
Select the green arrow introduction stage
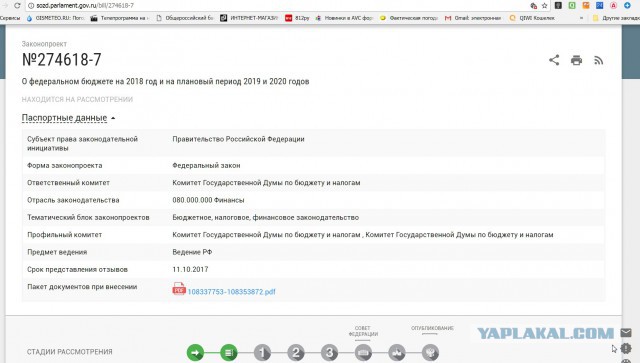click(196, 352)
